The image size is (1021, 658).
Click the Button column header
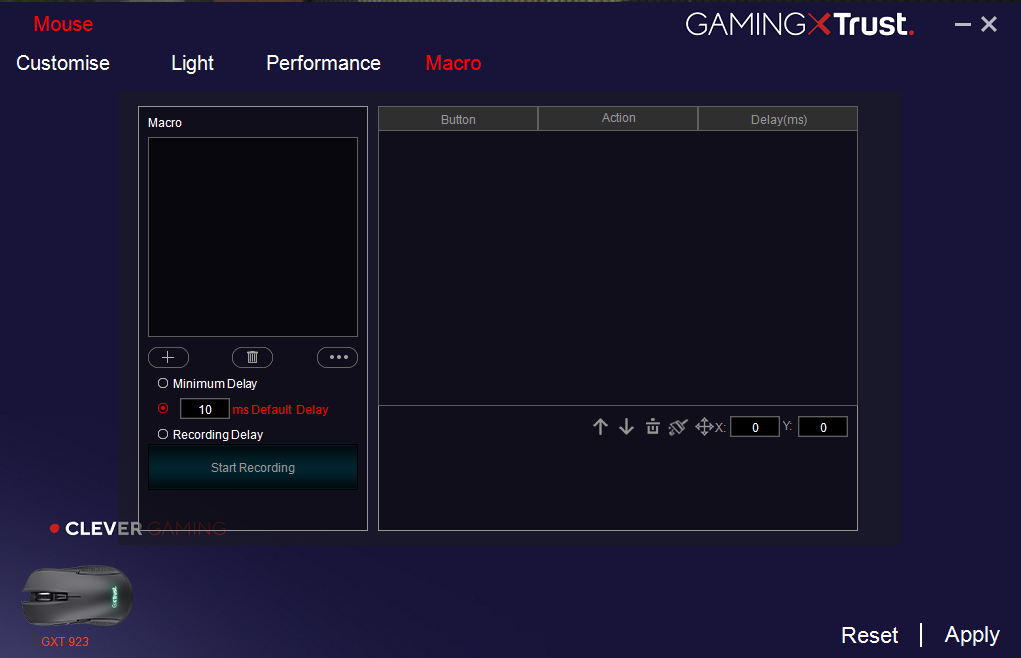tap(458, 119)
